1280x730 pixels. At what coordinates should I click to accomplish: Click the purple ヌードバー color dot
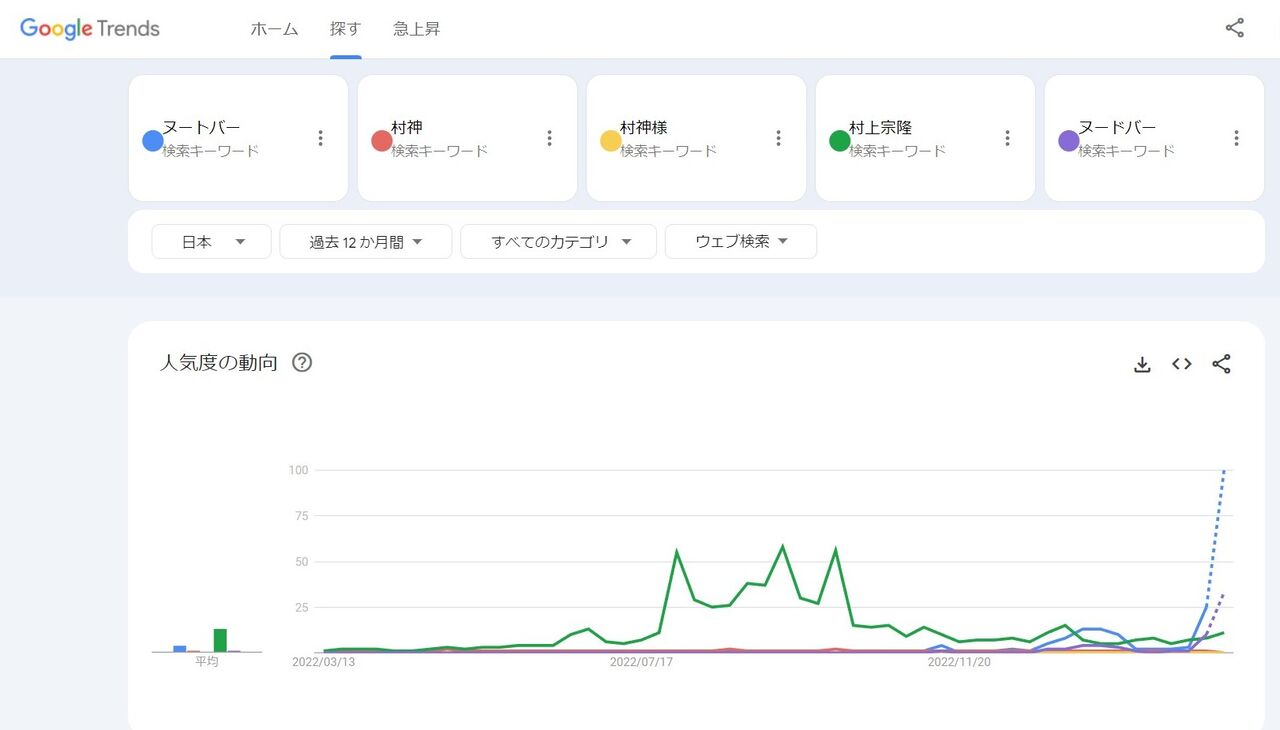point(1069,141)
